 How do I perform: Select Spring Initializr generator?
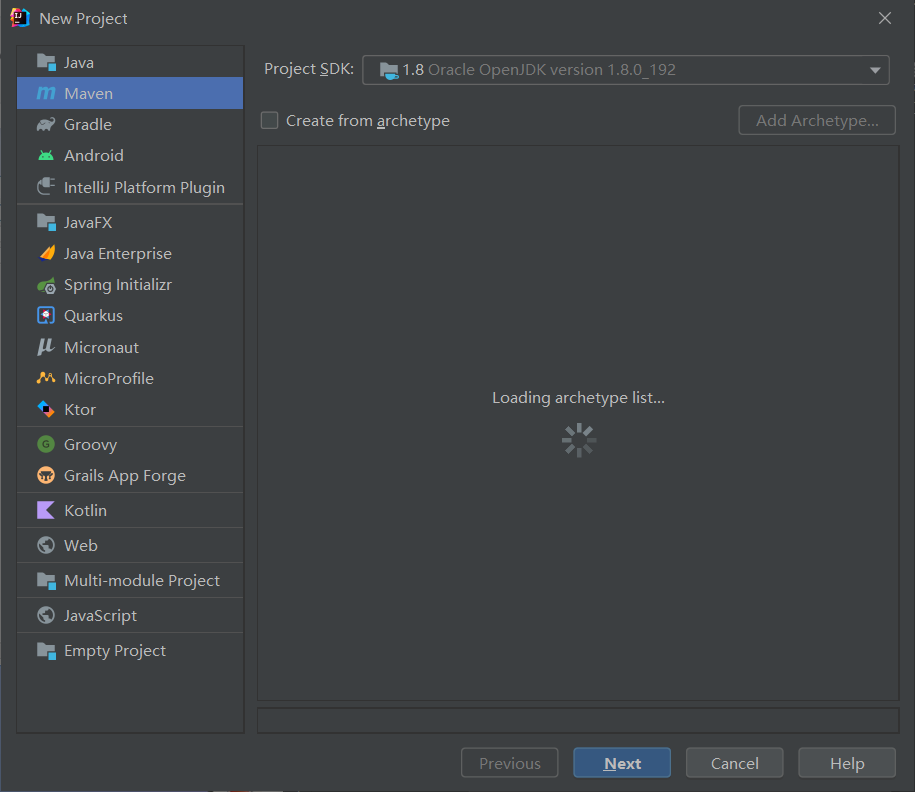[x=130, y=285]
